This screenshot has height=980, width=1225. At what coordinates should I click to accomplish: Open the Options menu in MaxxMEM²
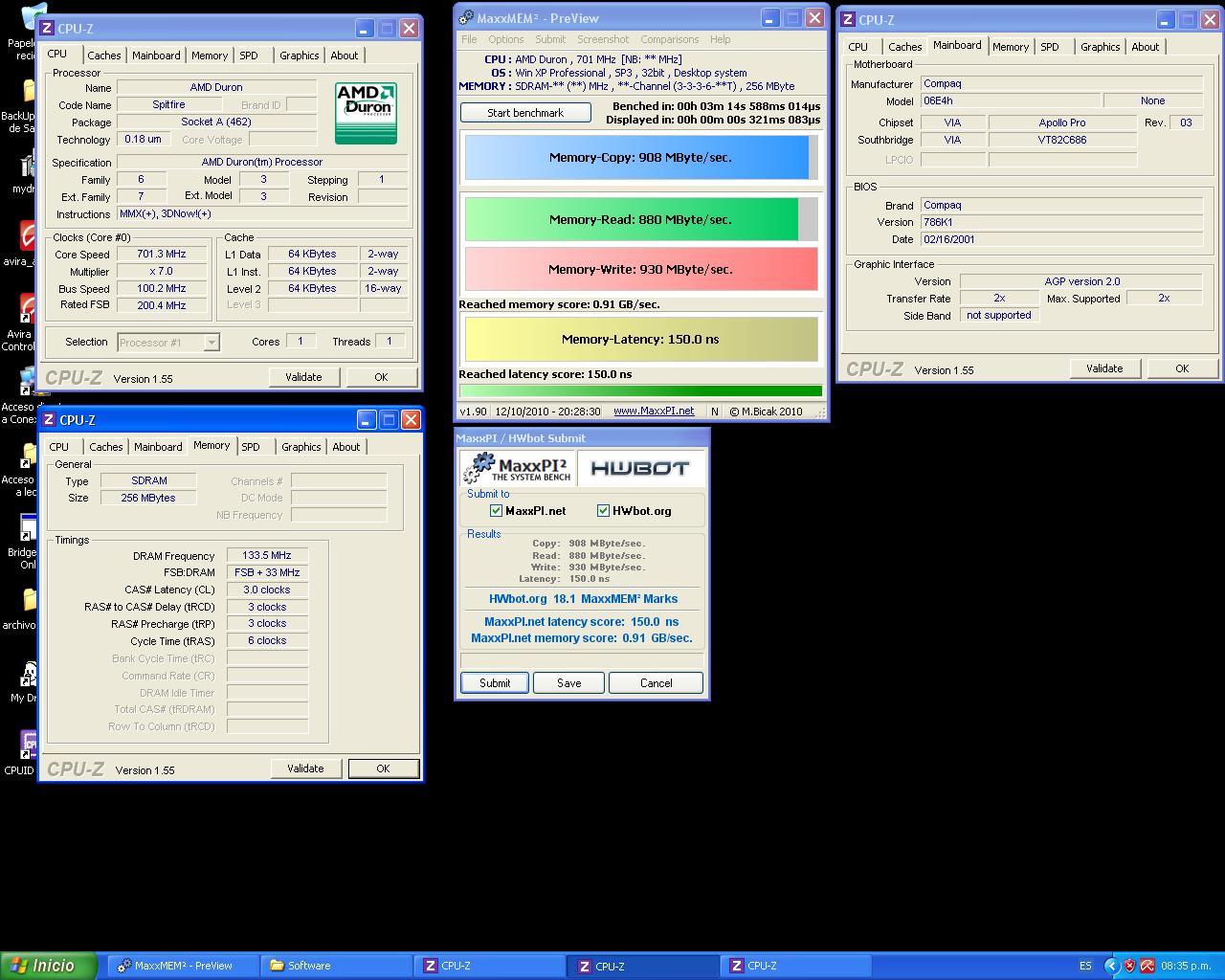[x=505, y=39]
